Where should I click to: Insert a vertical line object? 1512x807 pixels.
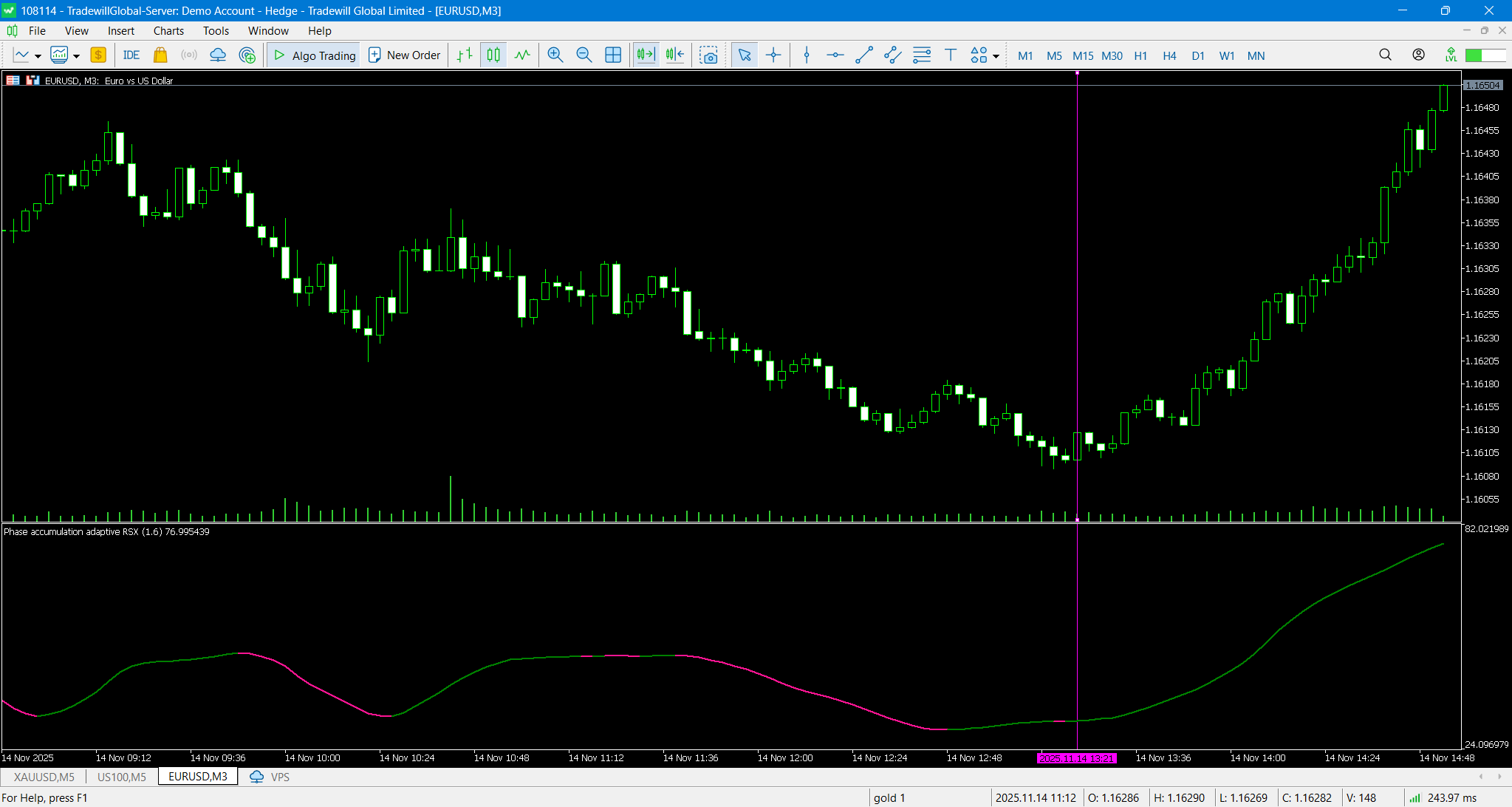click(807, 55)
